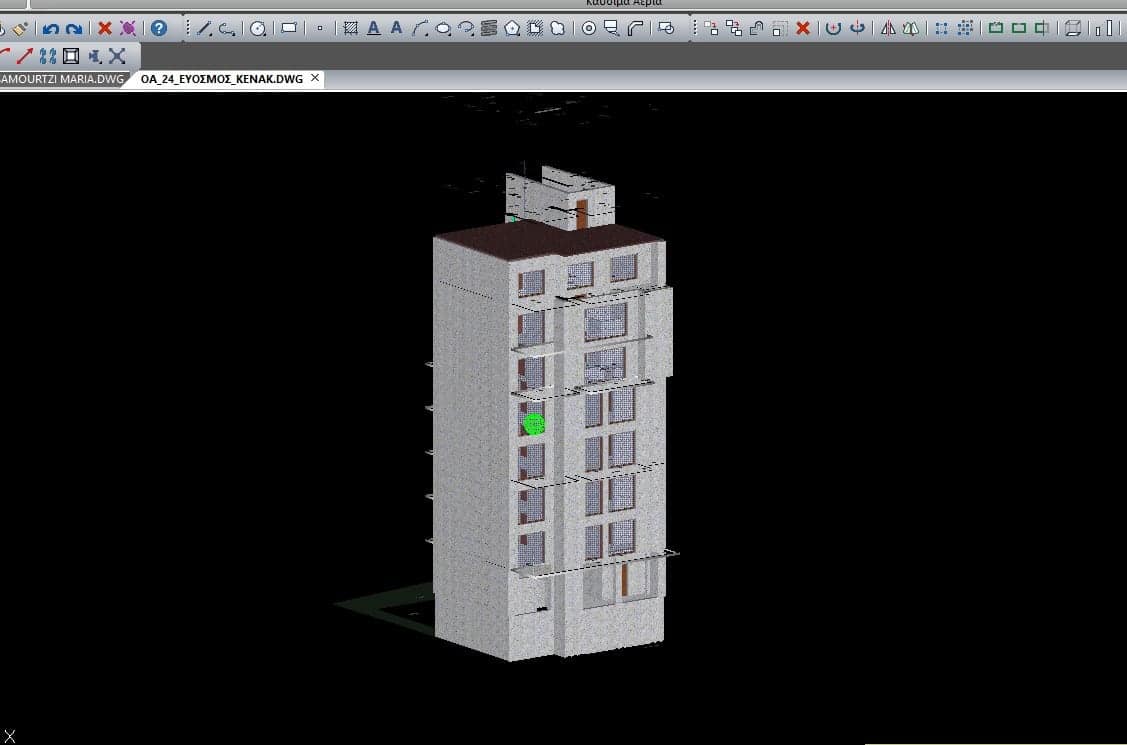Choose the underlined A text tool
Screen dimensions: 1127x745
pyautogui.click(x=374, y=28)
